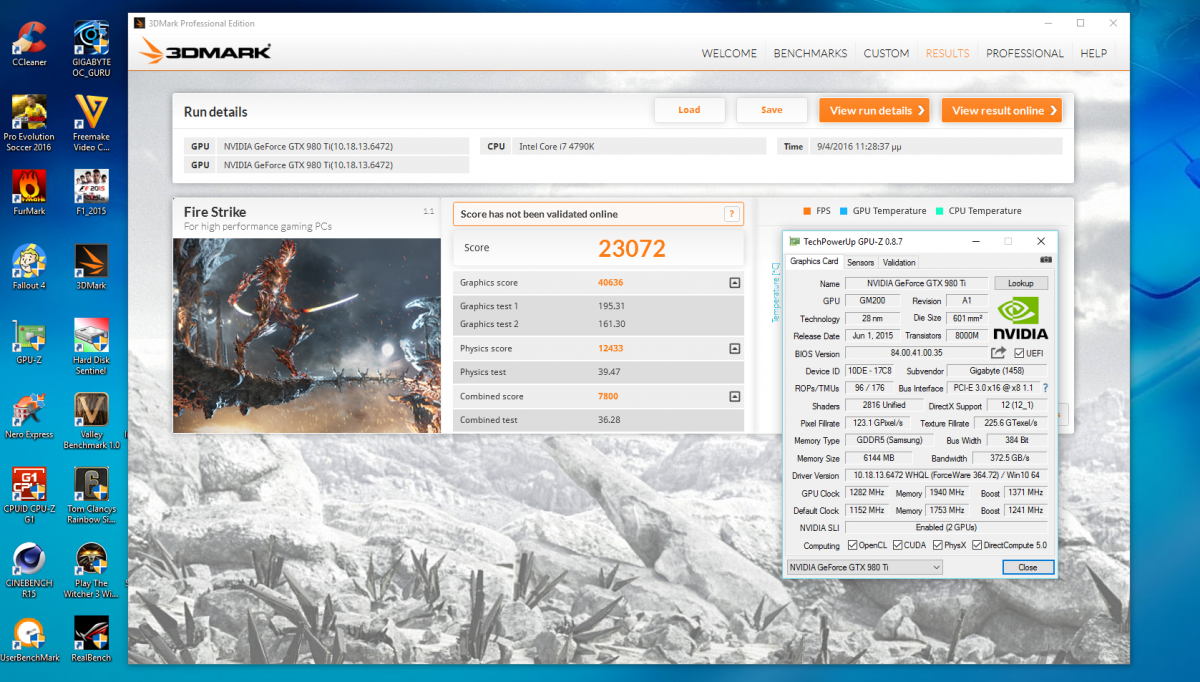Click the Physics score 12433 value

click(x=612, y=349)
